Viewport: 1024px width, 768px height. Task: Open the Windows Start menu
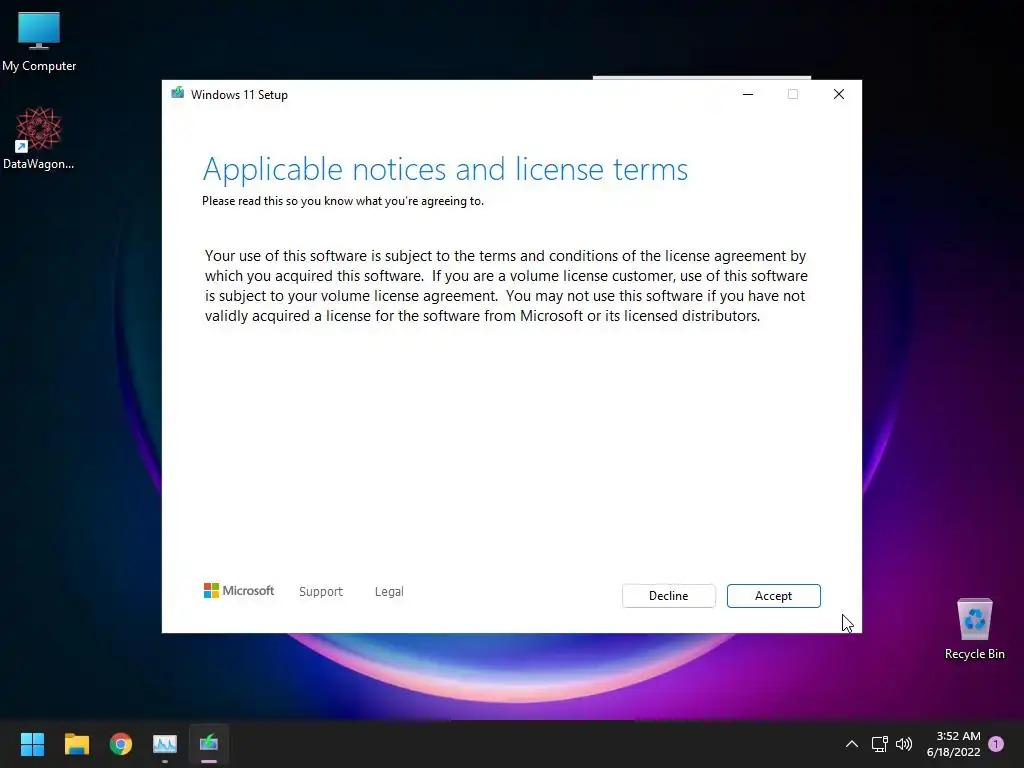pos(32,744)
